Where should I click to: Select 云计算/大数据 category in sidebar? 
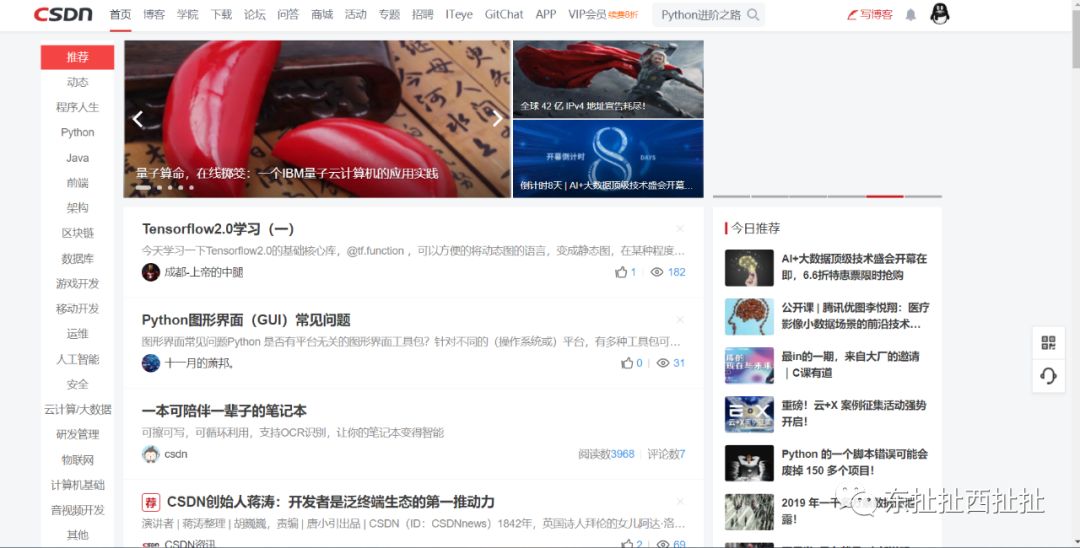tap(77, 409)
